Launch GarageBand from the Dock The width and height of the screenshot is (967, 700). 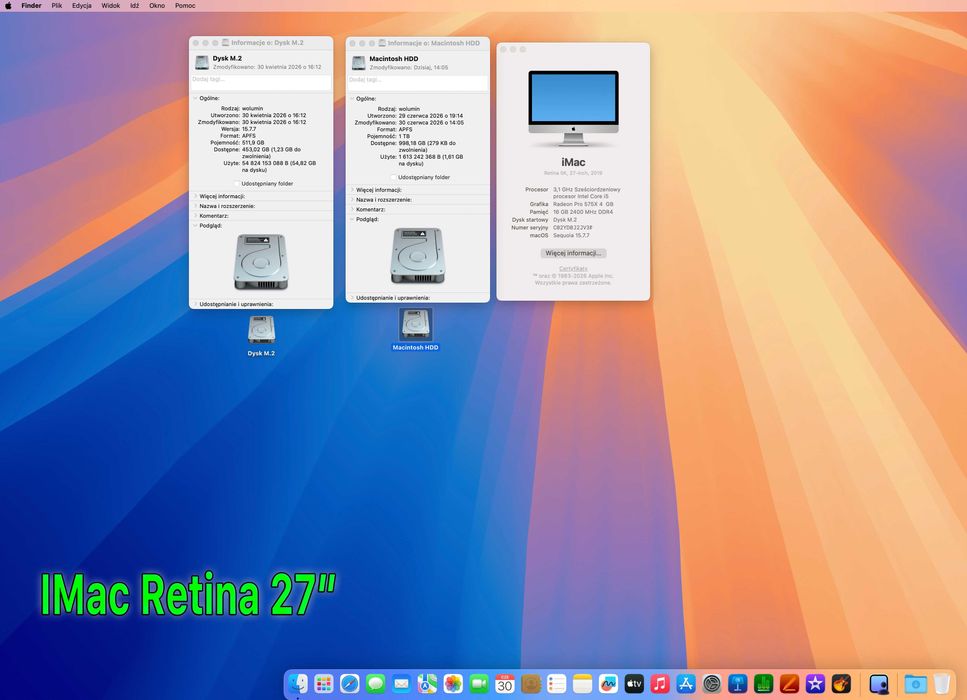click(x=841, y=683)
